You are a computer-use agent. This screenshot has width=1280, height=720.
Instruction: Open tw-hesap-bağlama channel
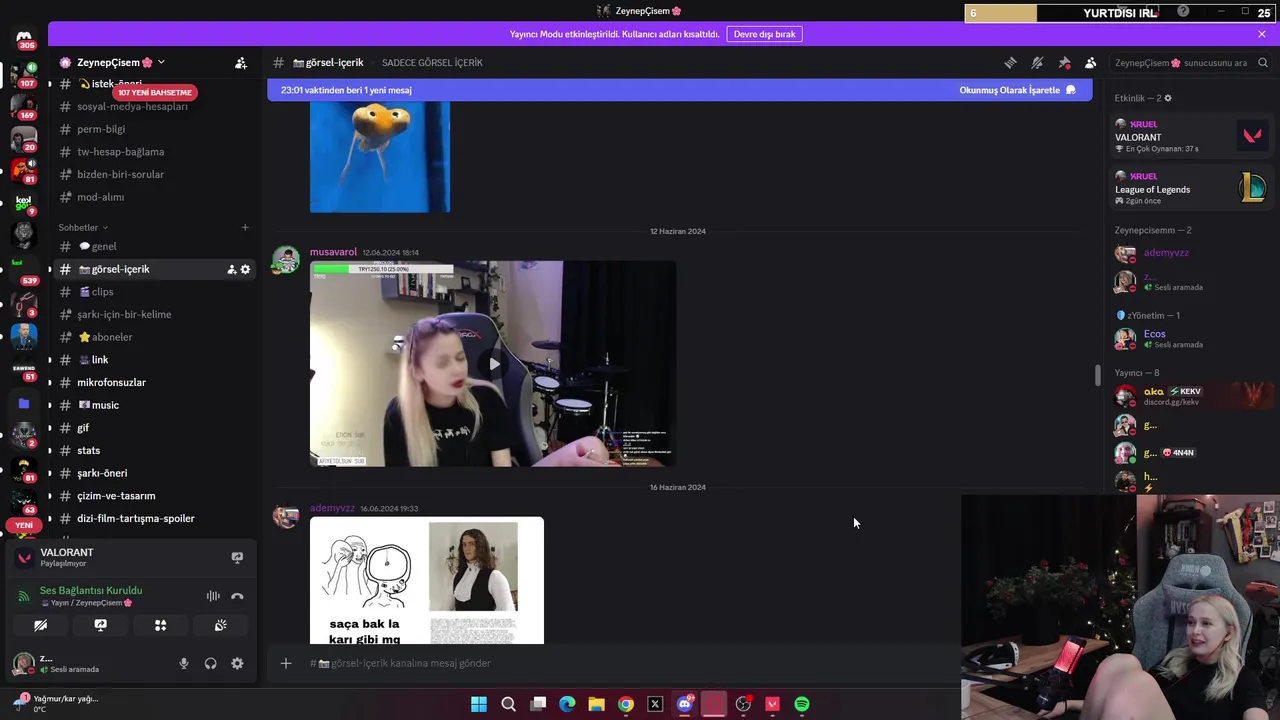point(120,152)
